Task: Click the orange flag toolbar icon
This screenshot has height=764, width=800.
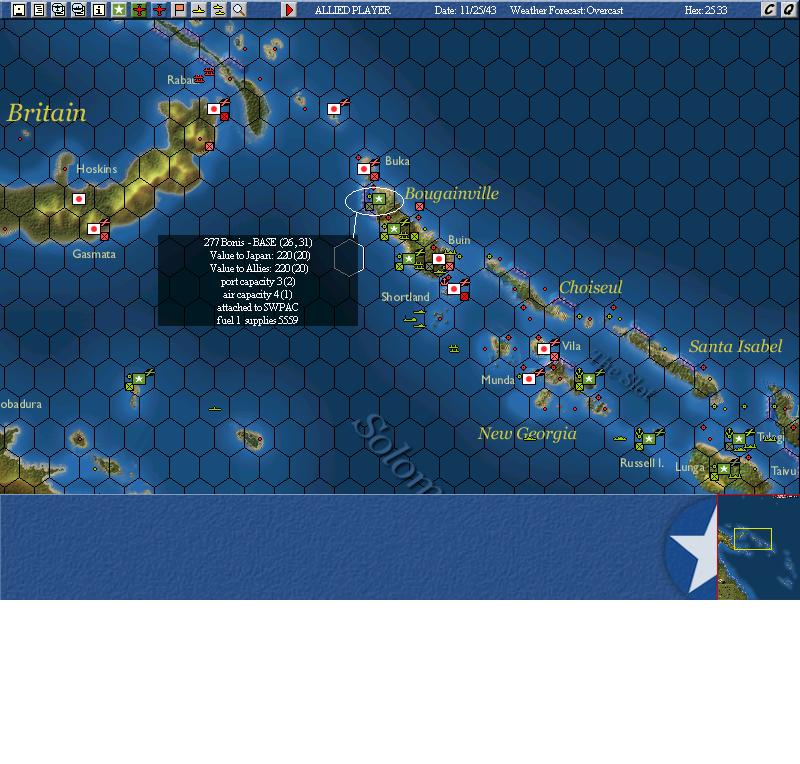Action: (x=179, y=9)
